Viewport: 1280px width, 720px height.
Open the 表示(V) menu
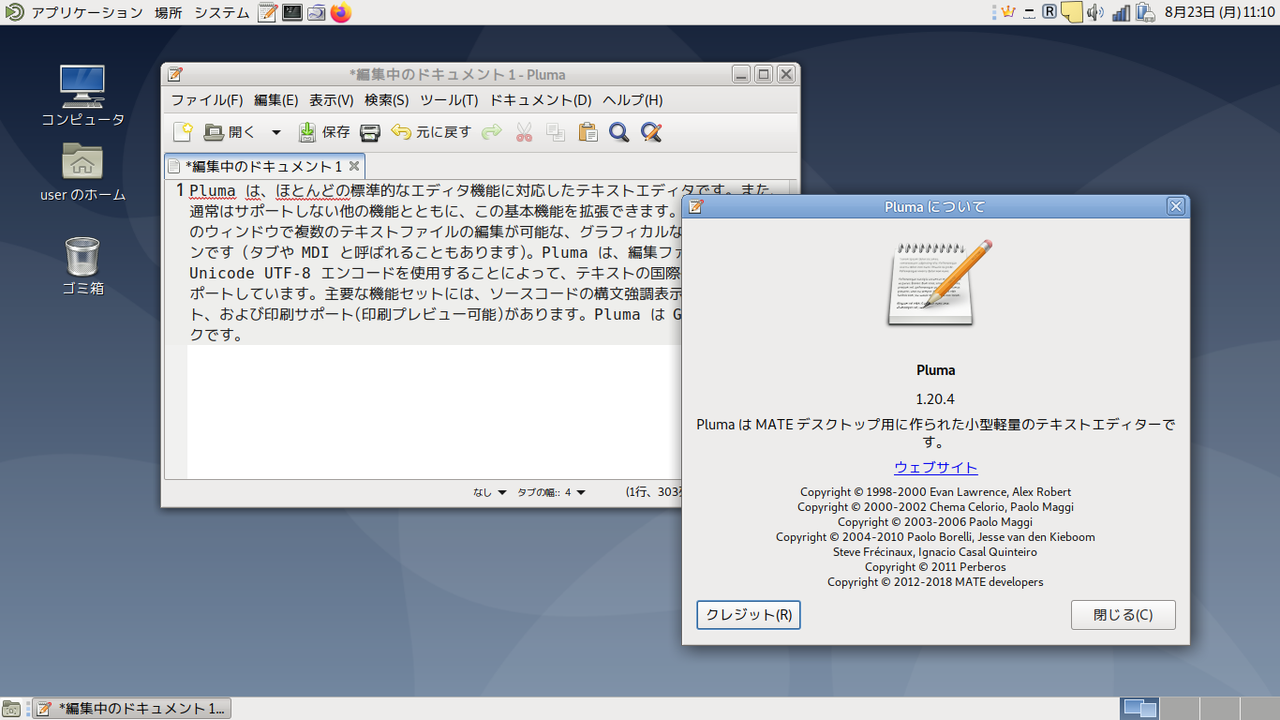tap(331, 100)
